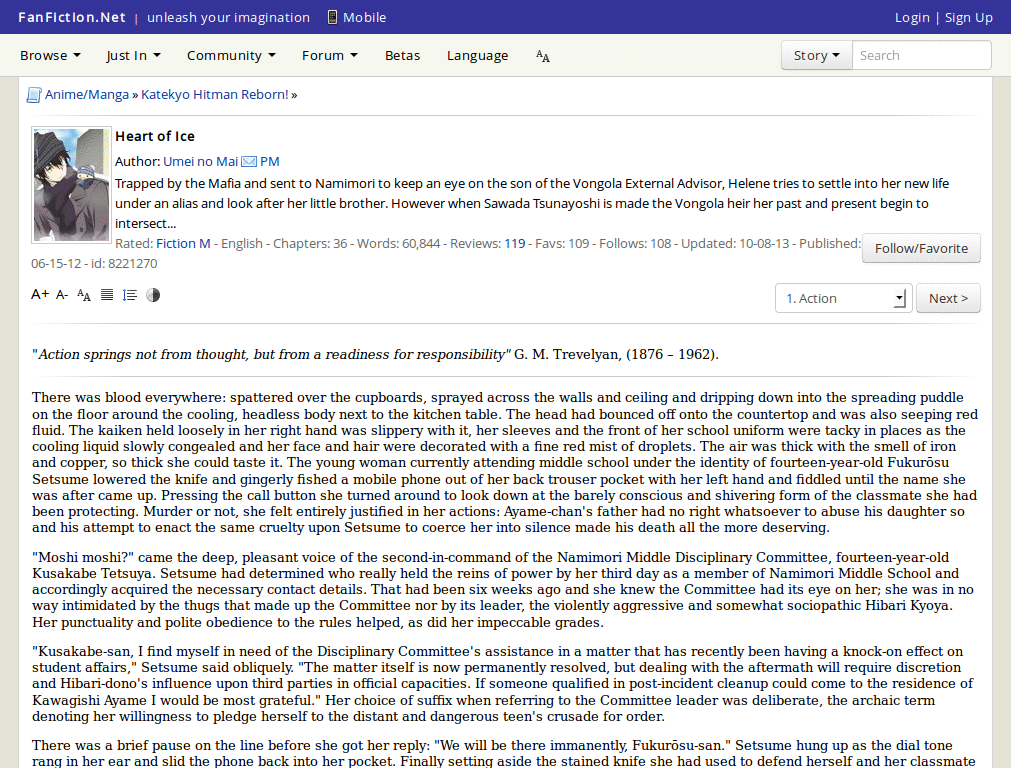Change line spacing with the spacing icon

129,294
